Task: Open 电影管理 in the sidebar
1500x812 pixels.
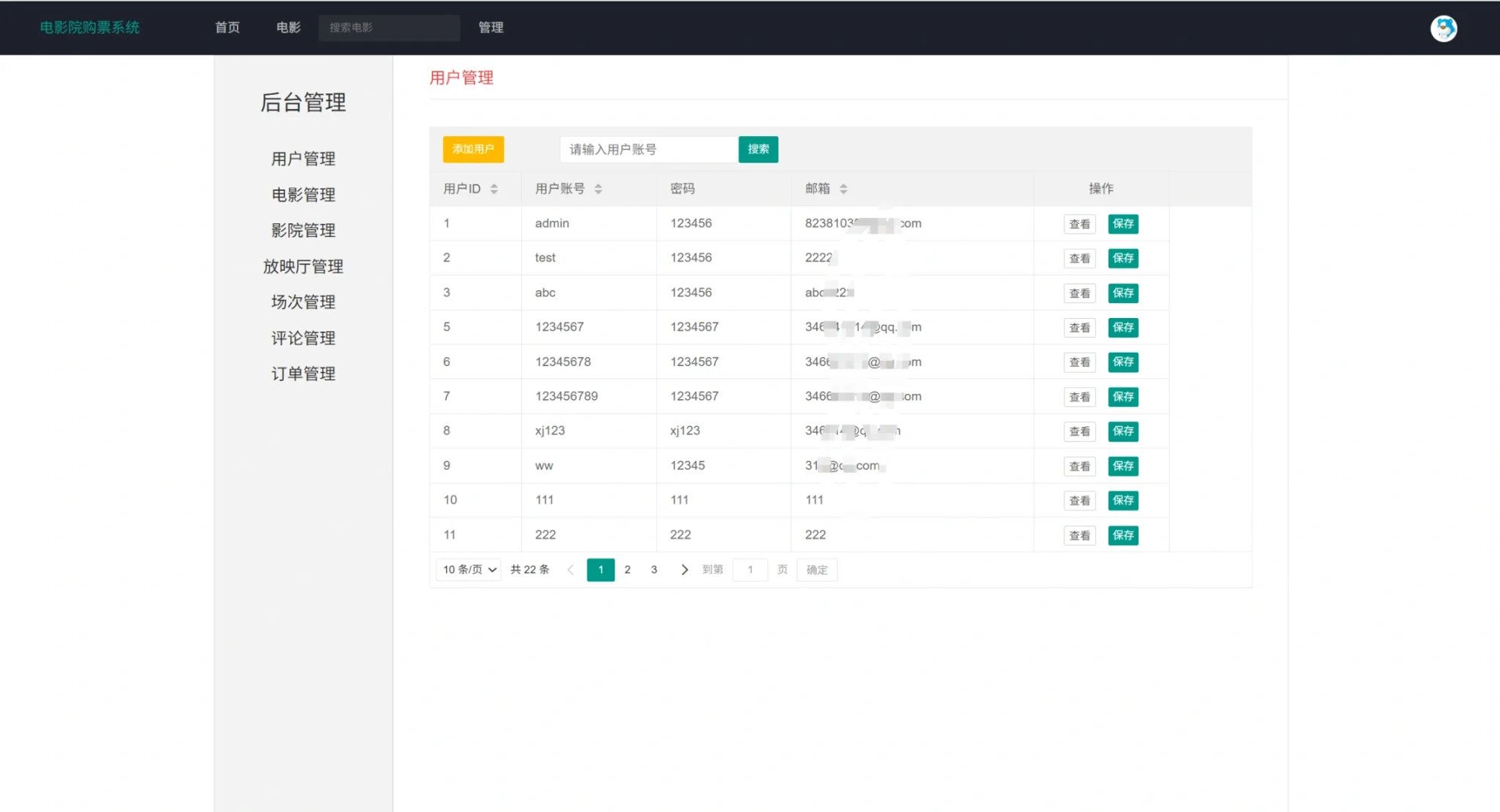Action: pyautogui.click(x=303, y=195)
